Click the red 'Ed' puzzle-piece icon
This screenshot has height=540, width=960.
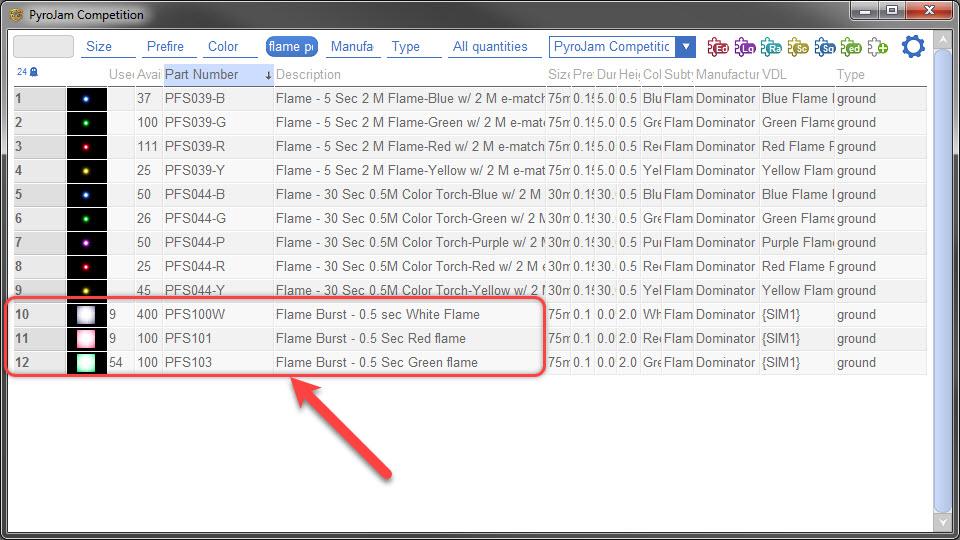point(717,47)
